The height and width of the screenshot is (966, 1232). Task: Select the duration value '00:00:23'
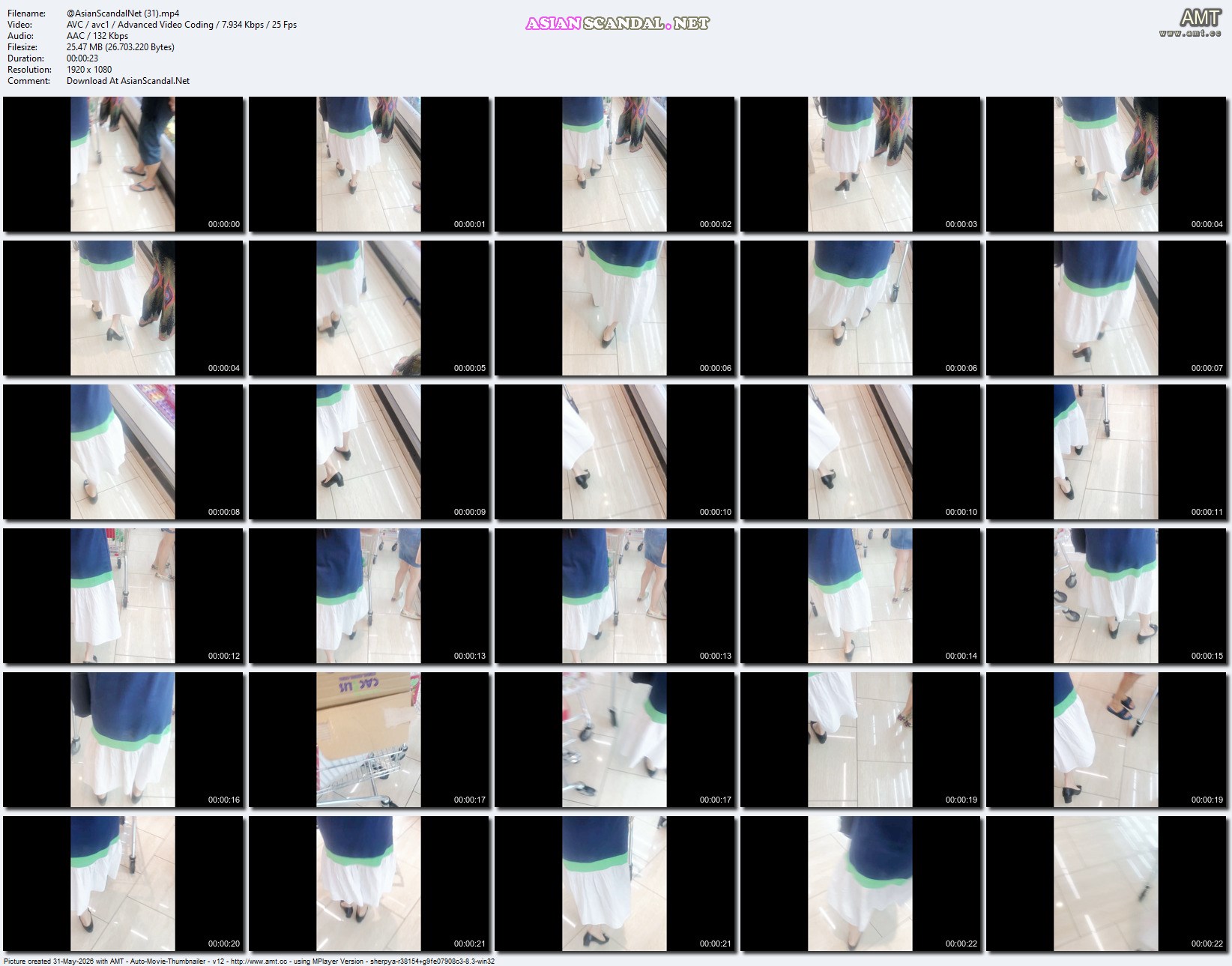(82, 58)
